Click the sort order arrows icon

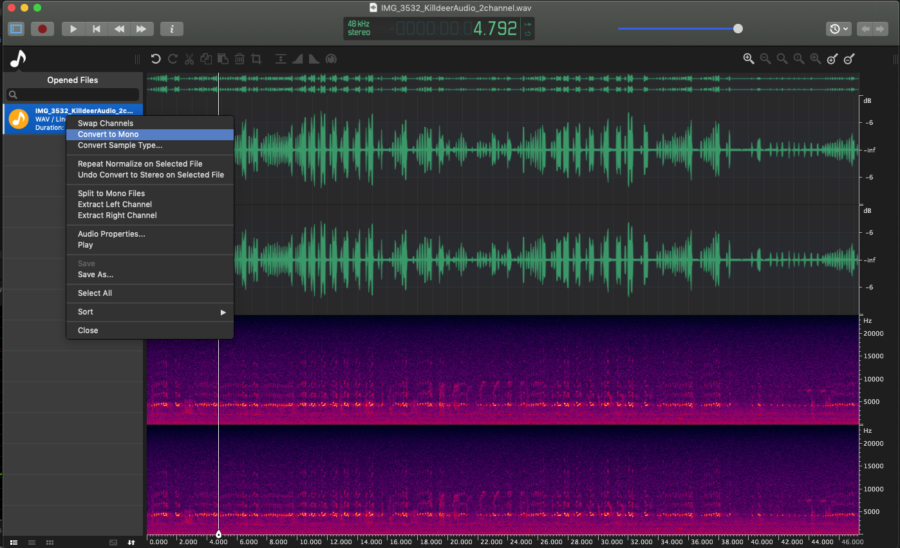[x=131, y=542]
